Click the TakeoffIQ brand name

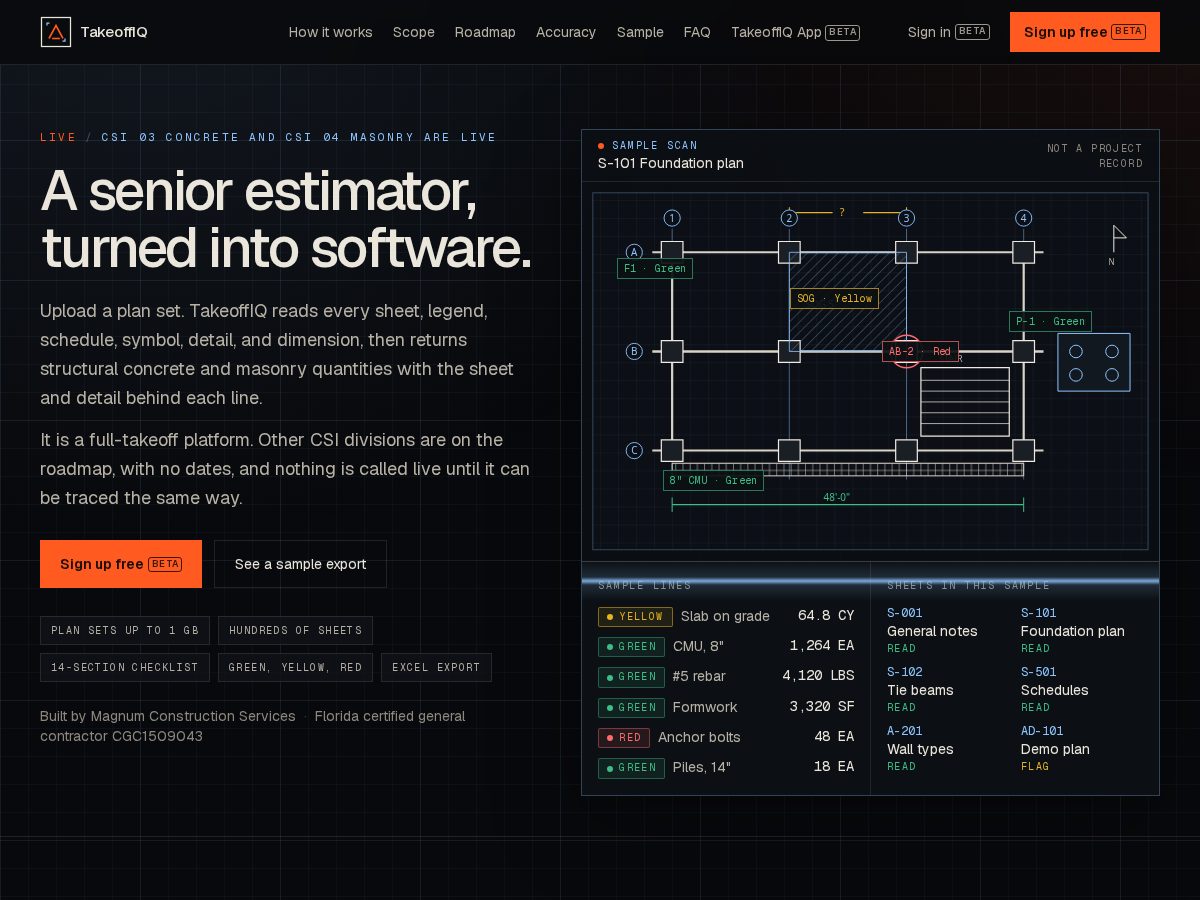114,32
